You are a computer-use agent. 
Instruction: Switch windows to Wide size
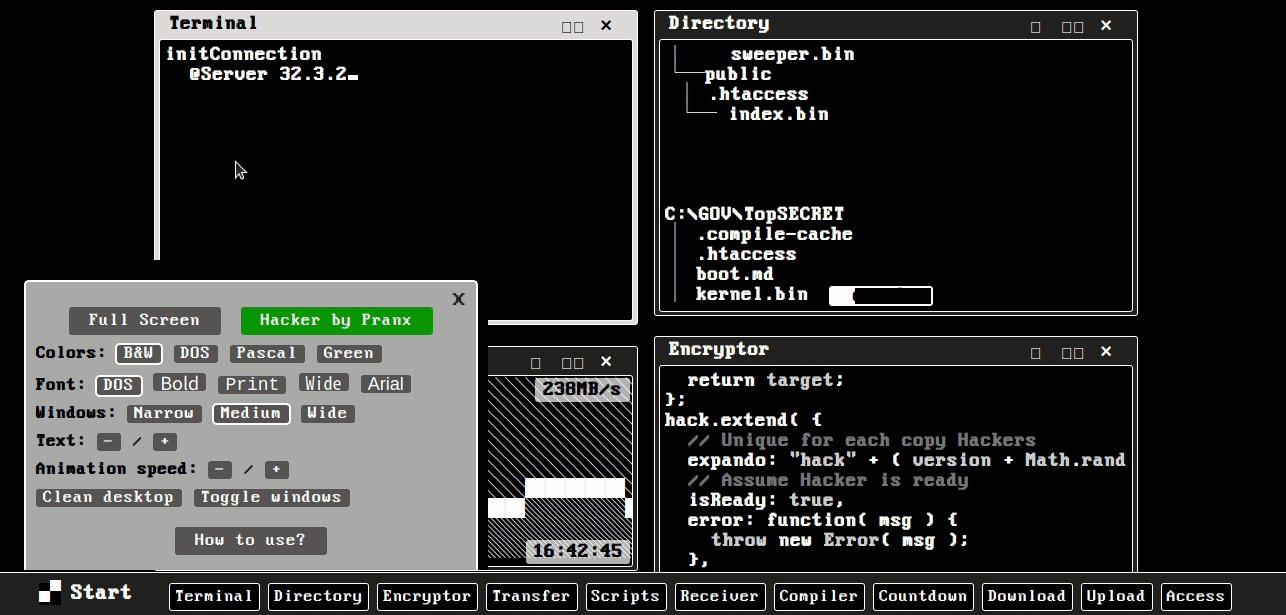point(327,413)
